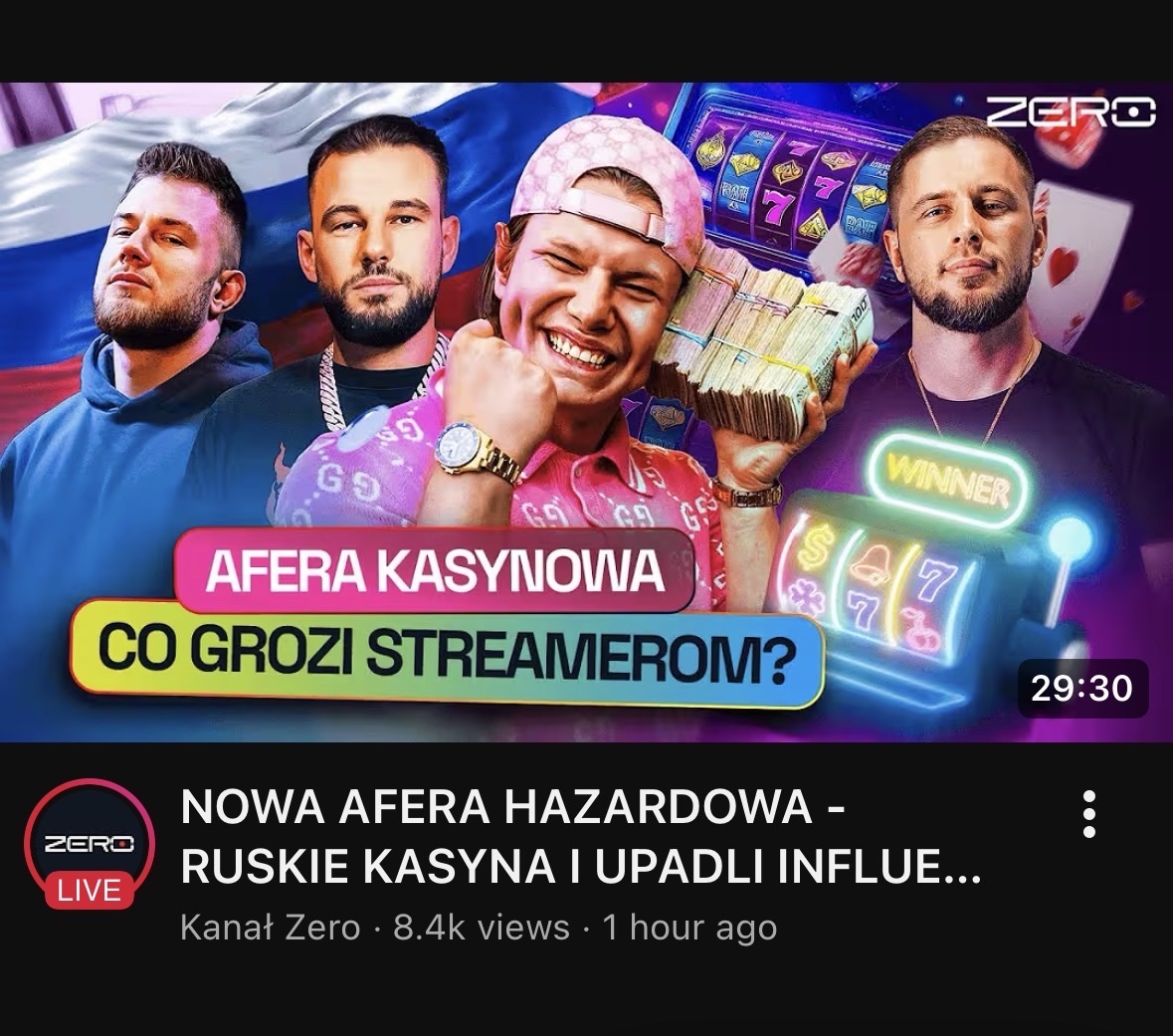Click the 29:30 duration badge

coord(1082,688)
